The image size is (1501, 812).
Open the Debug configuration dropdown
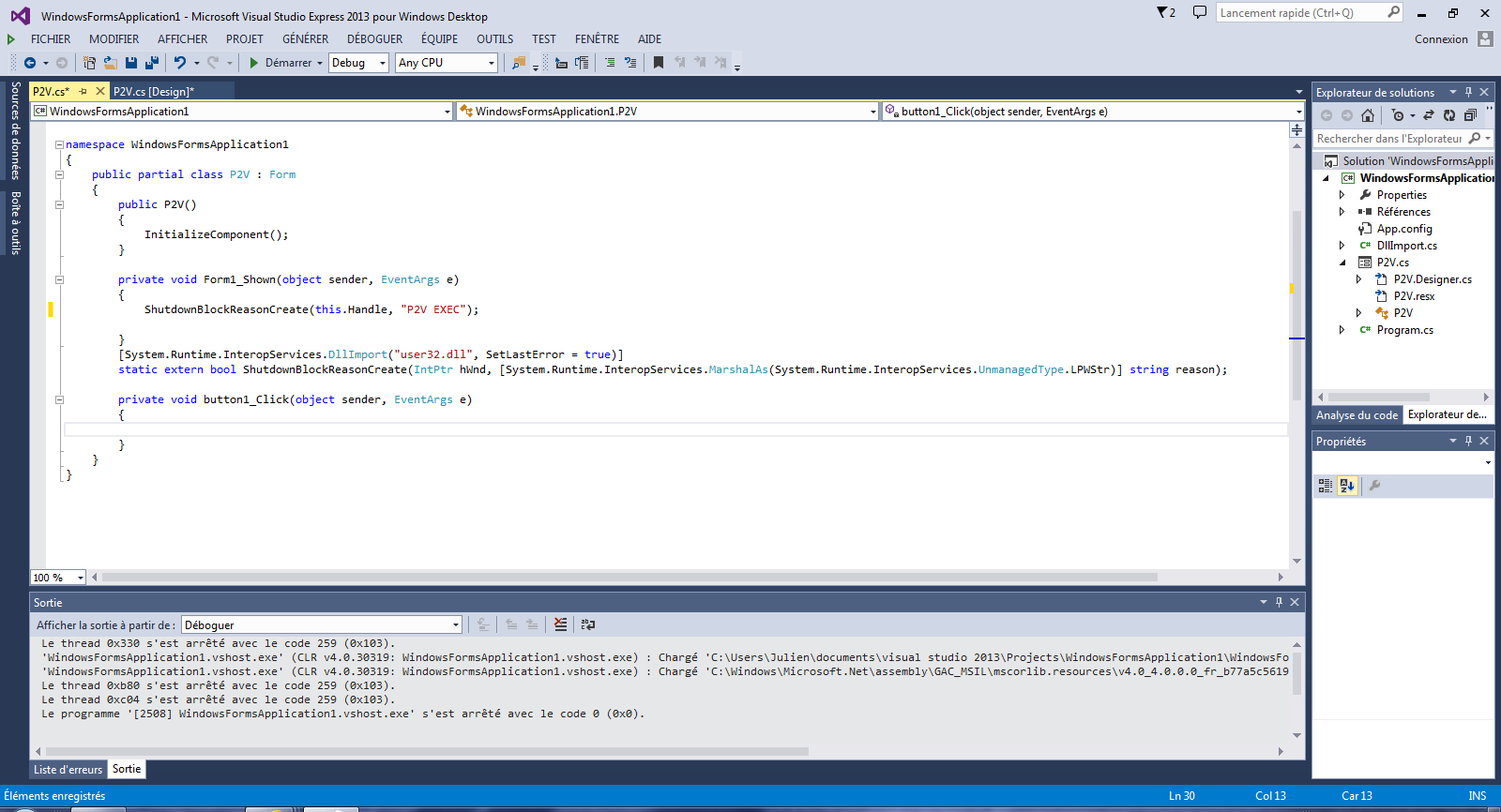tap(357, 63)
